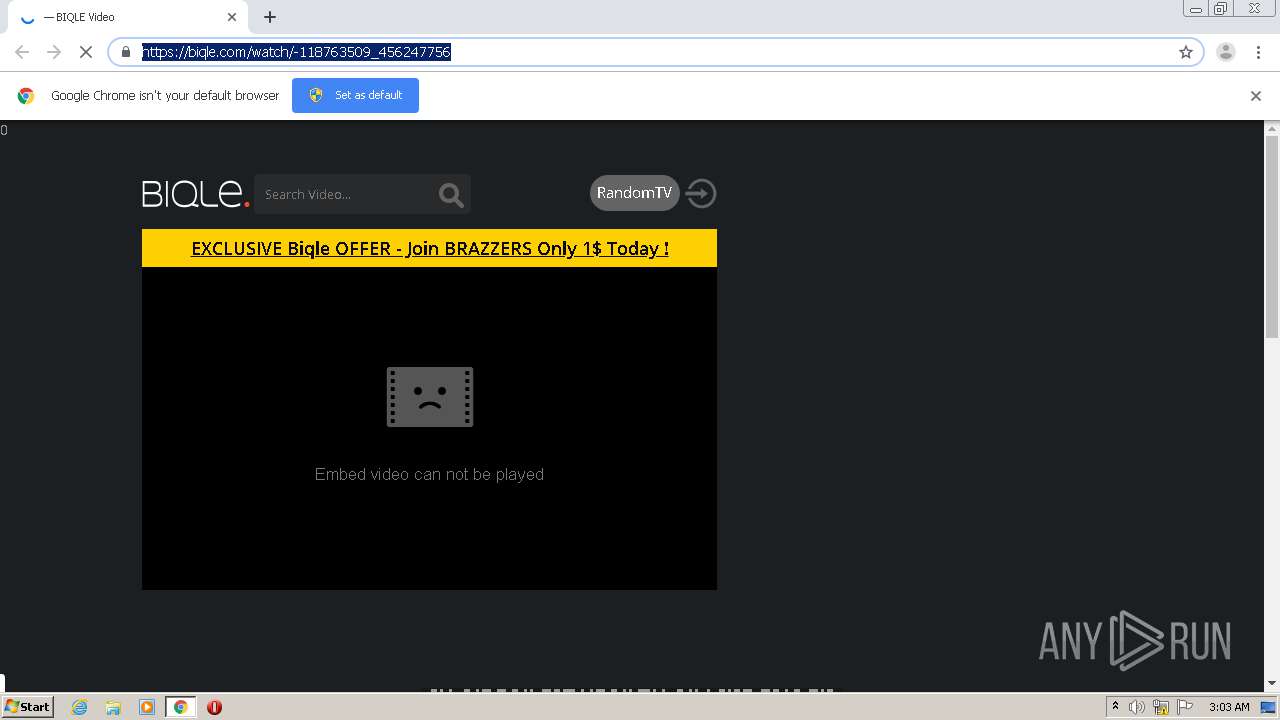
Task: Minimize the Chrome window
Action: pyautogui.click(x=1196, y=9)
